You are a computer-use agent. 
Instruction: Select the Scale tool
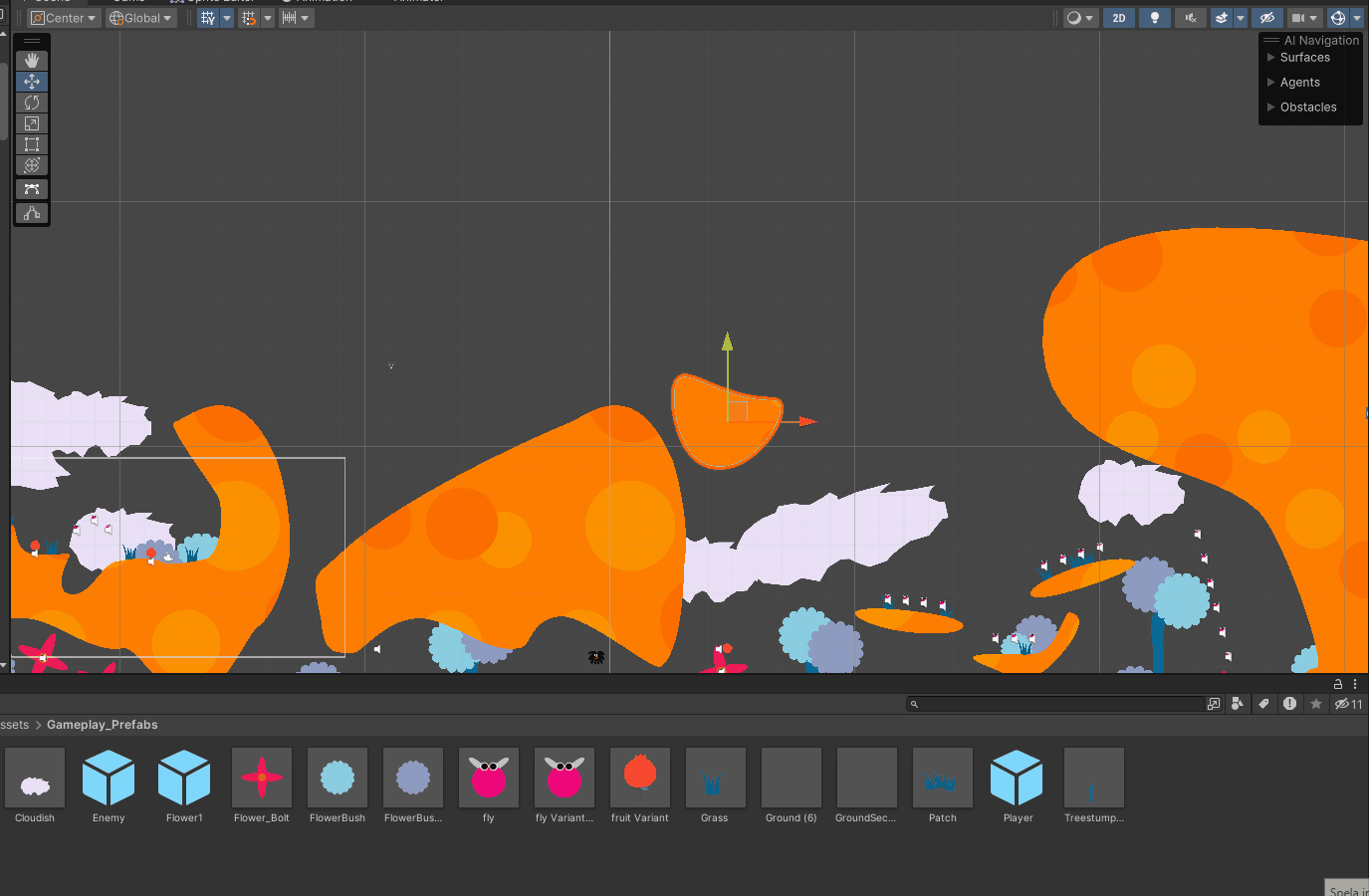click(31, 123)
